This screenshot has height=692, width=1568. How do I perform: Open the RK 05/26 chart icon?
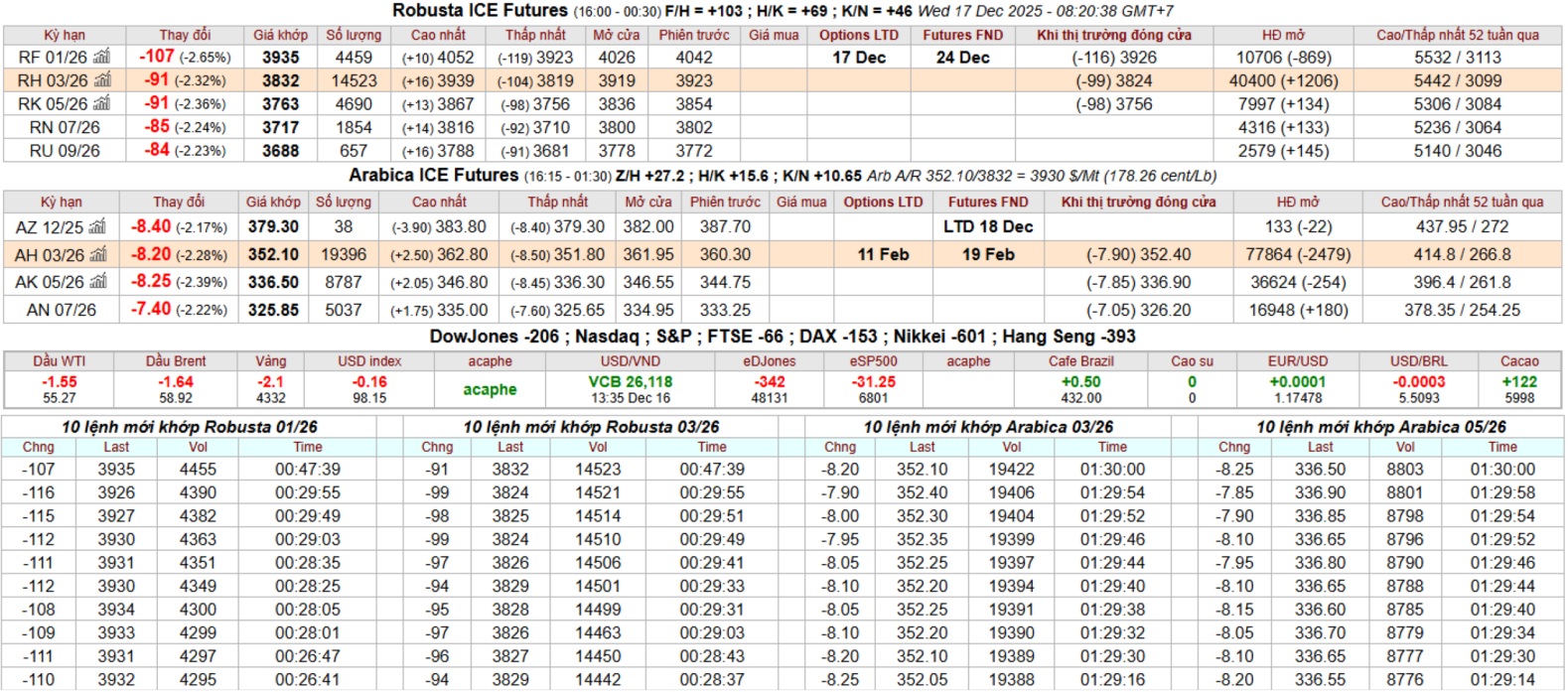tap(101, 104)
